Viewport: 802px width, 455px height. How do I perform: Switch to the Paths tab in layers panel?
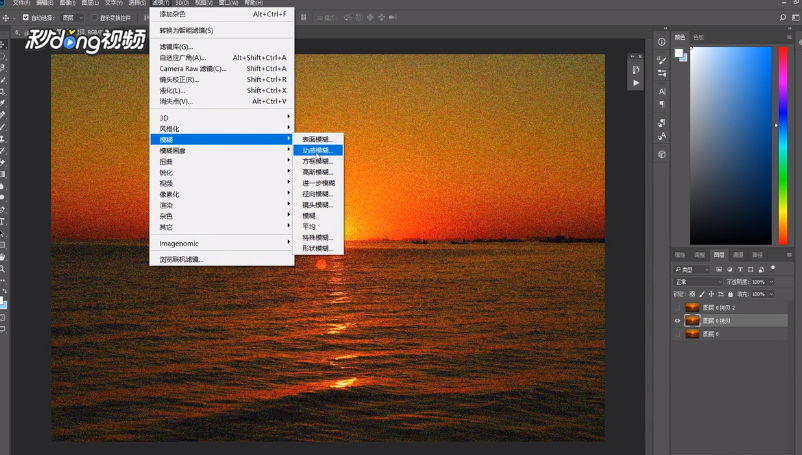click(x=758, y=255)
